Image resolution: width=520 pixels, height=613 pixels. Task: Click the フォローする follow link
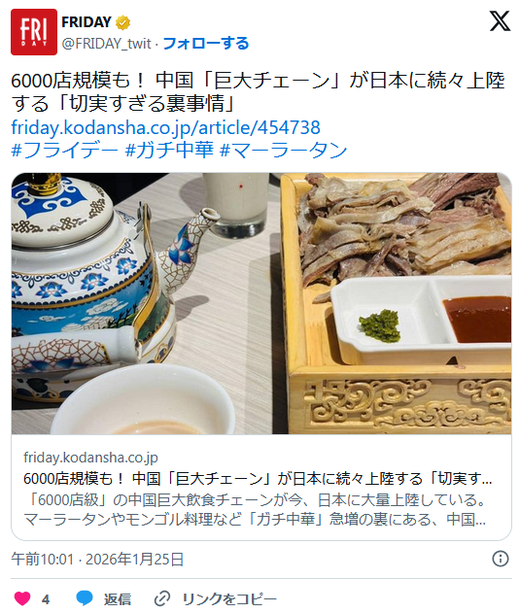click(x=206, y=43)
